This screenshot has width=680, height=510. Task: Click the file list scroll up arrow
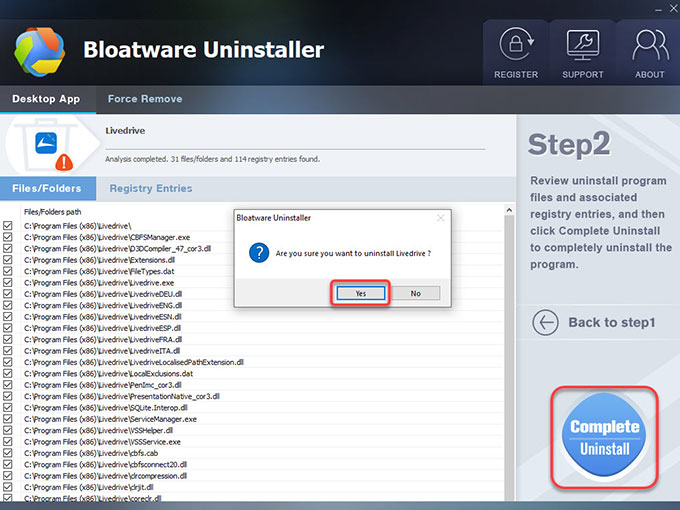[x=509, y=210]
